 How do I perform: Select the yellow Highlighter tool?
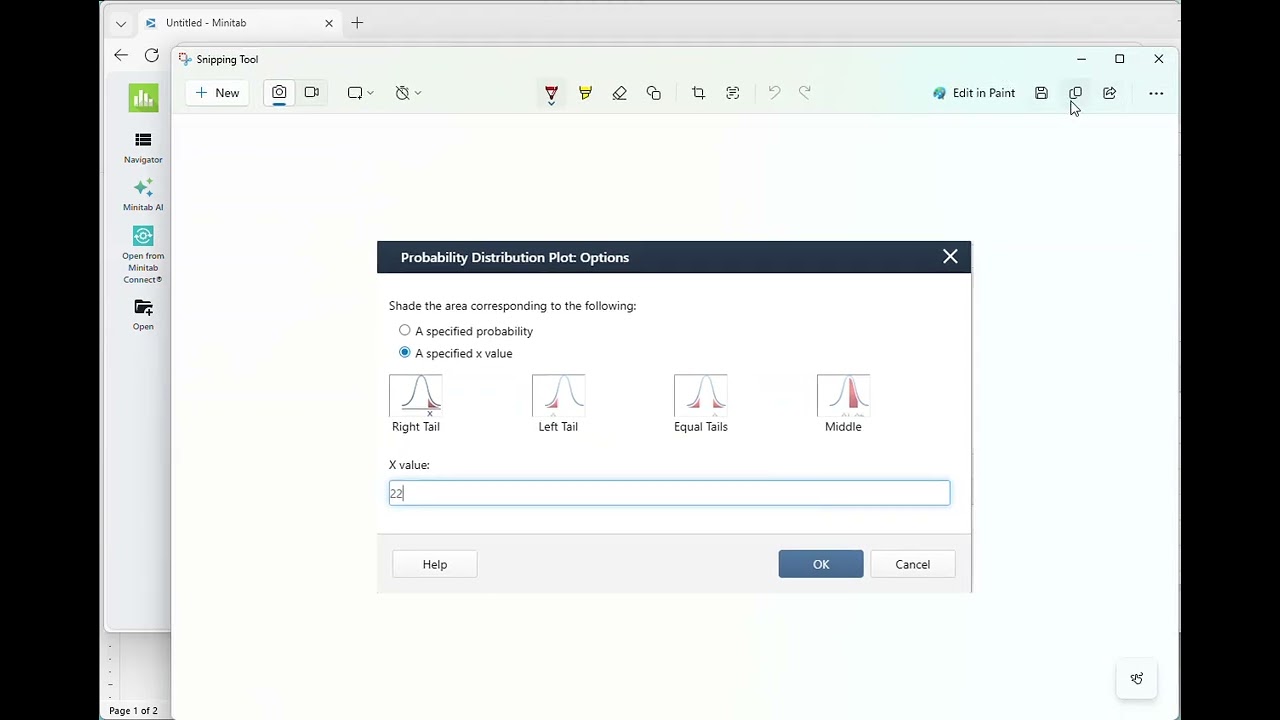(x=585, y=93)
